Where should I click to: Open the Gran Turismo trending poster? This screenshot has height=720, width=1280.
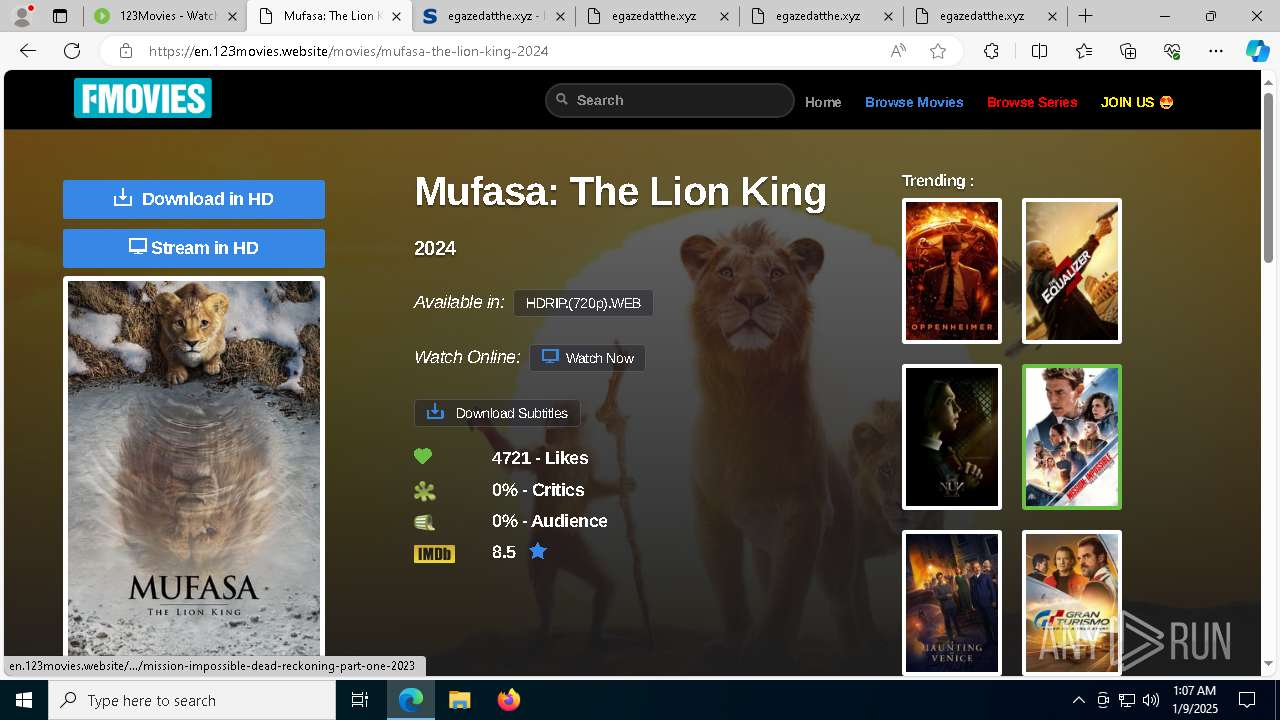1072,603
